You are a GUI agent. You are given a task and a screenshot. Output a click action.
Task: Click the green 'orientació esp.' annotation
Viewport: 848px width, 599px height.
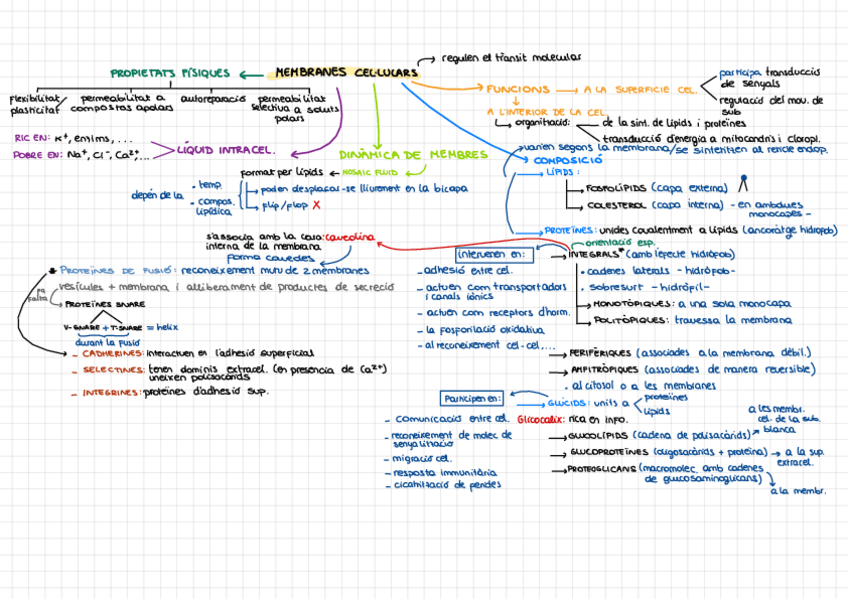point(619,243)
